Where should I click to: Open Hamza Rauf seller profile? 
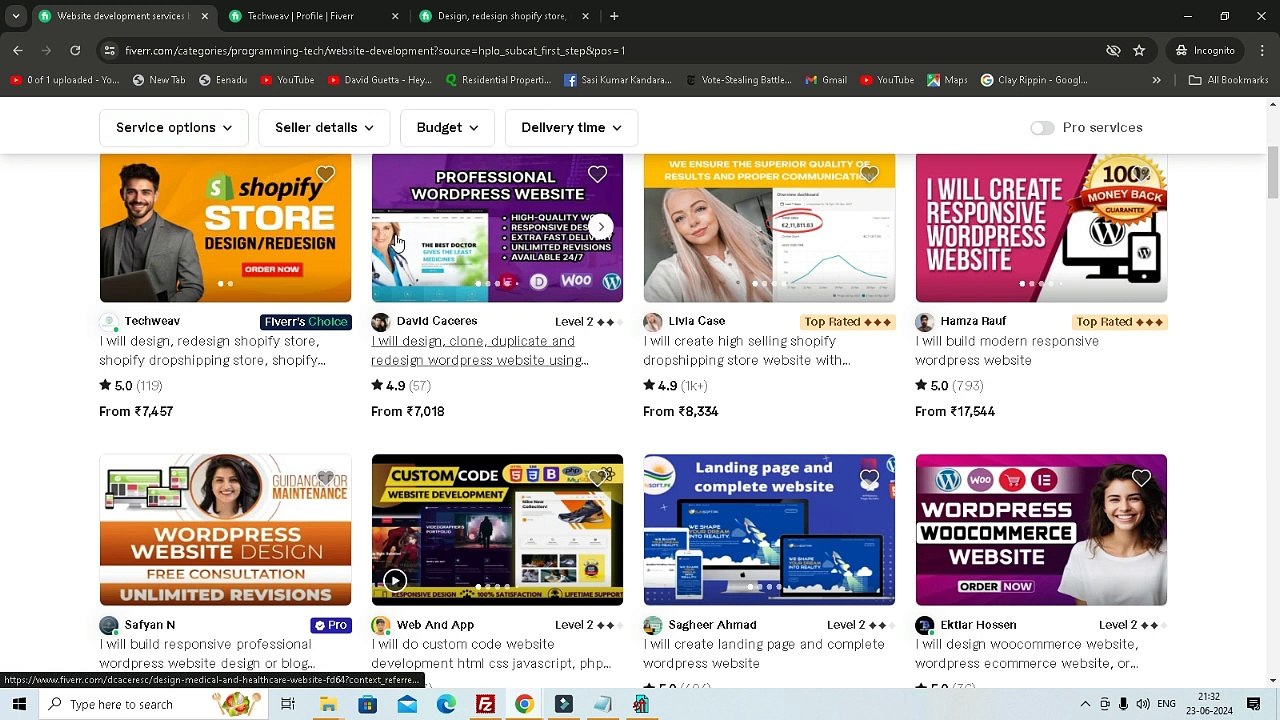point(973,321)
